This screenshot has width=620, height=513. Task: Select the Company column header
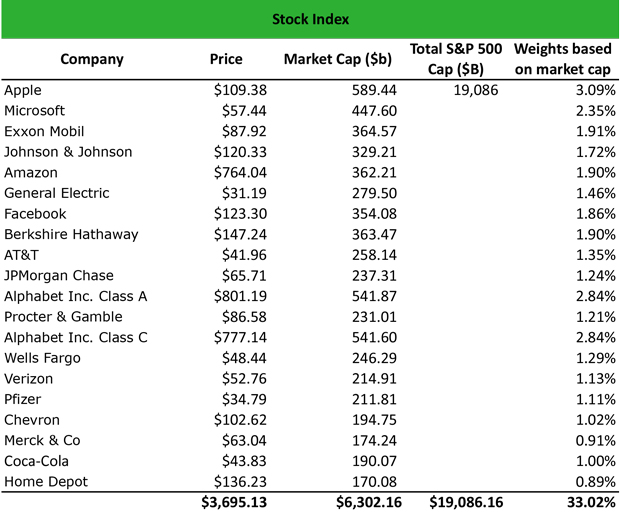click(92, 59)
